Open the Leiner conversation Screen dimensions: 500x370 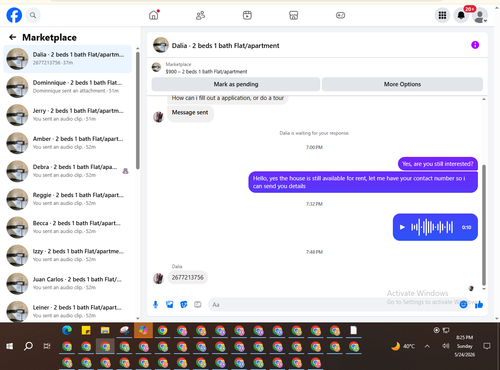(68, 311)
